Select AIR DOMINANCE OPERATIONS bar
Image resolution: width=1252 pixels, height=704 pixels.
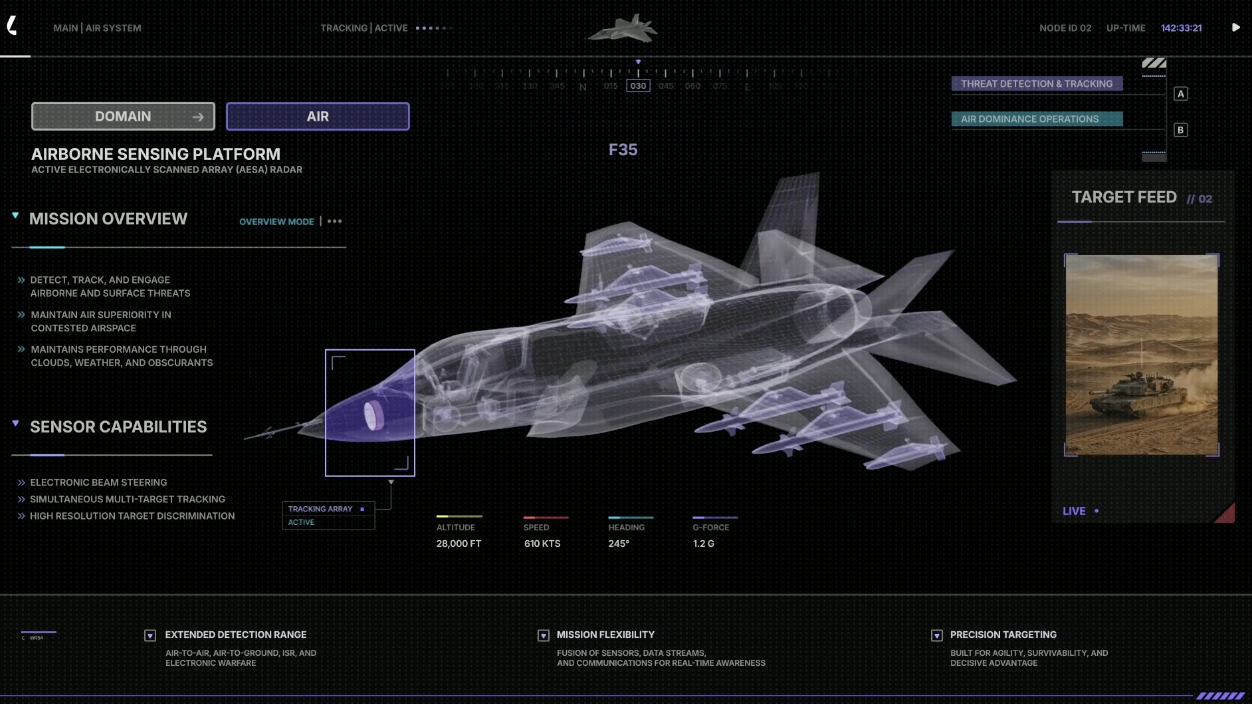1037,119
